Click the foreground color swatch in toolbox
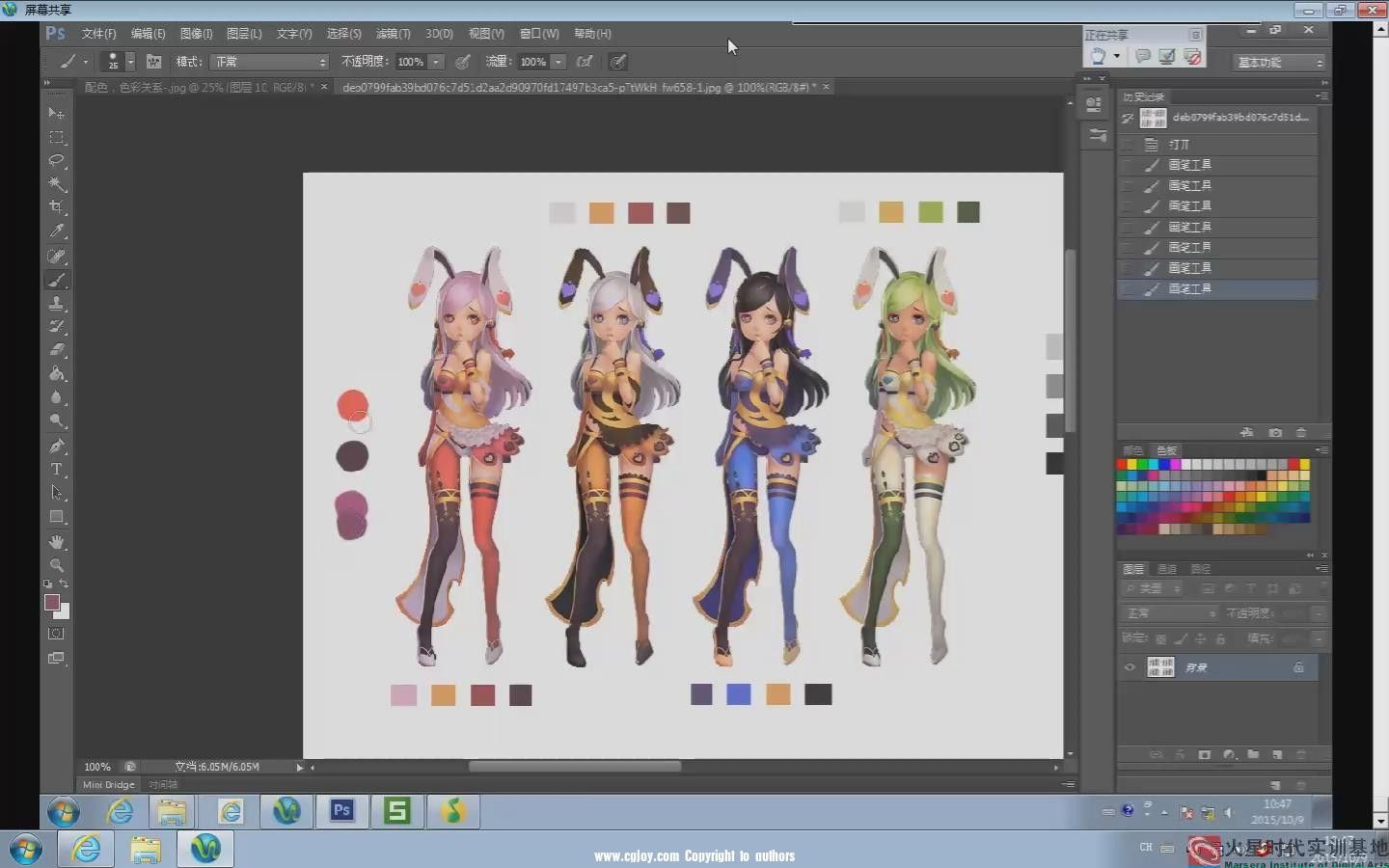Screen dimensions: 1389x868 point(52,603)
